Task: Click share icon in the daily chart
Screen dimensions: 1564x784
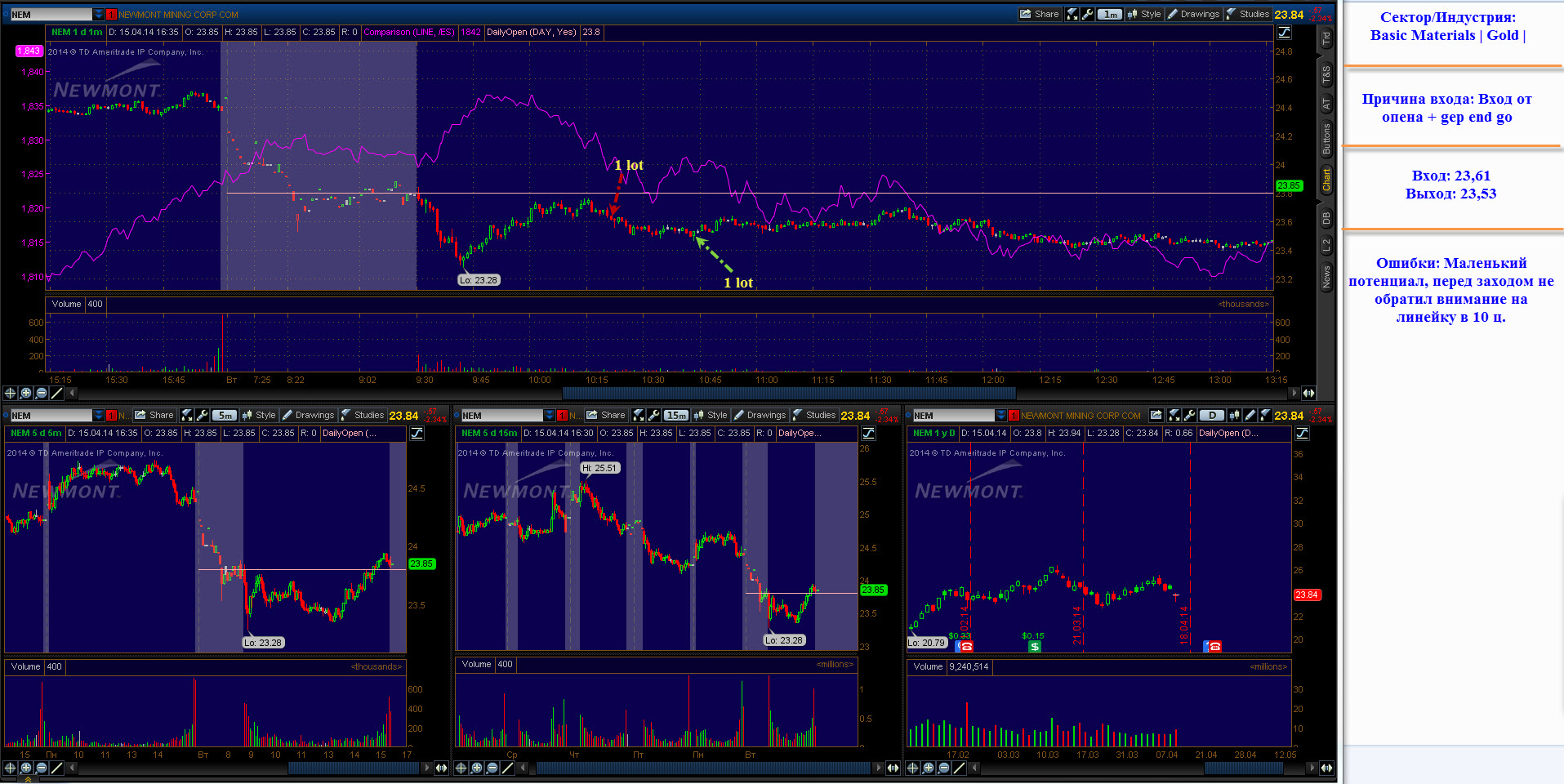Action: [x=1156, y=415]
